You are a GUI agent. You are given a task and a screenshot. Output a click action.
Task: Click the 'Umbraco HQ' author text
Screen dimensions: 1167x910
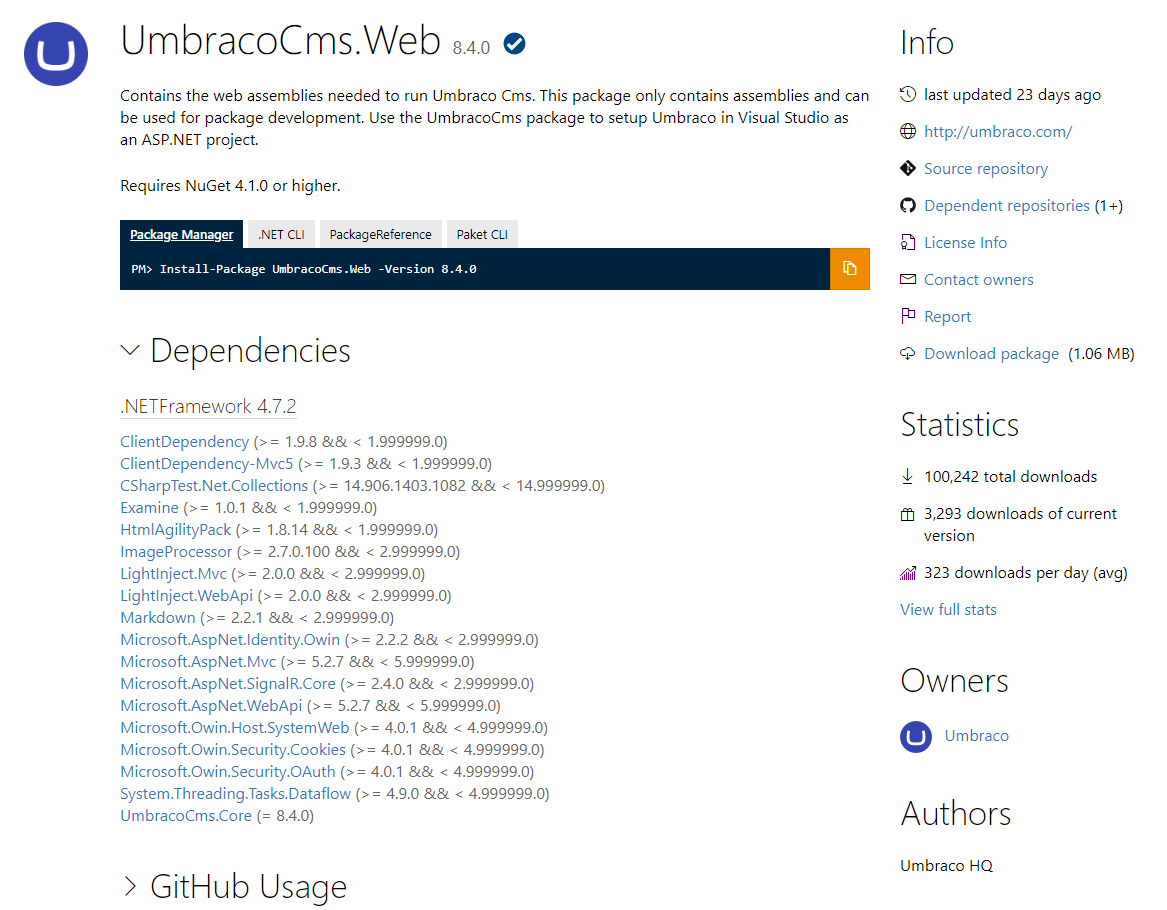(947, 865)
